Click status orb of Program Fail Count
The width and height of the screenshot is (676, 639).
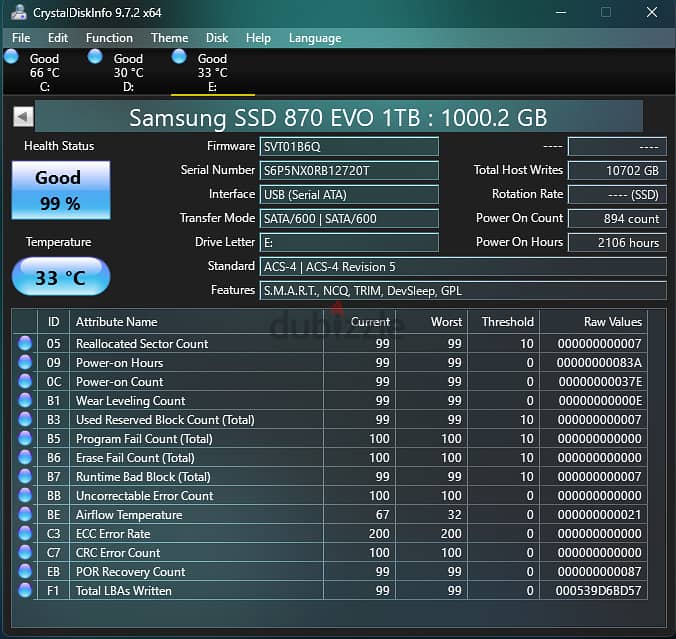(x=25, y=438)
